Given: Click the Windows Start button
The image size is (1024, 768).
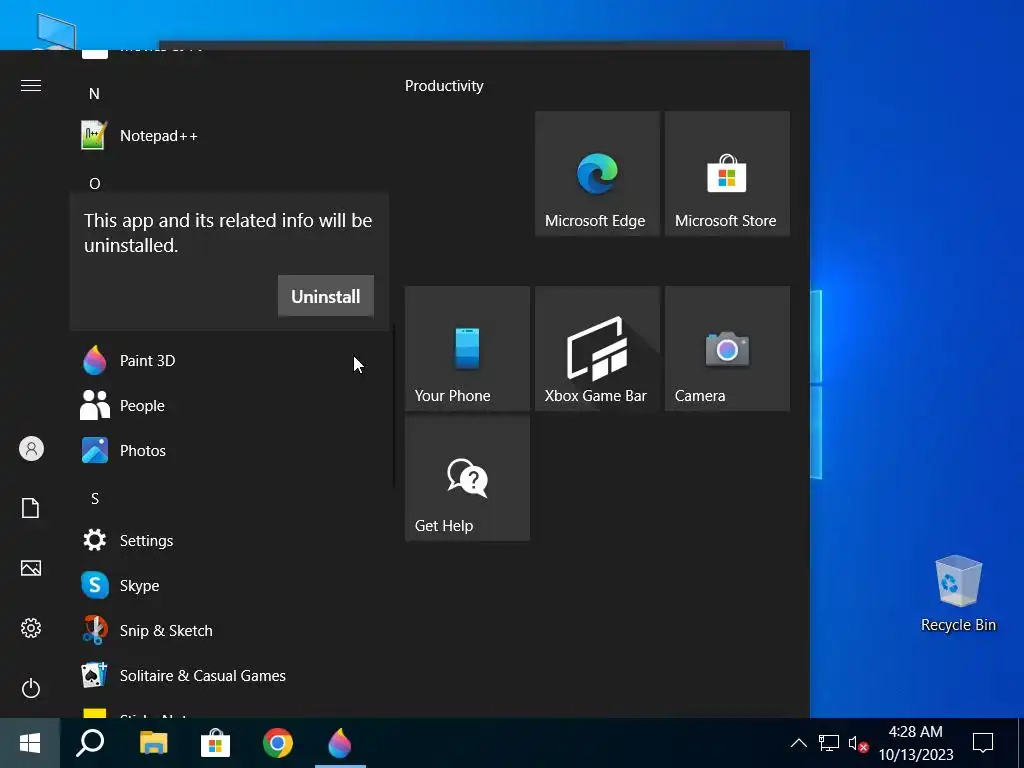Looking at the screenshot, I should (30, 743).
